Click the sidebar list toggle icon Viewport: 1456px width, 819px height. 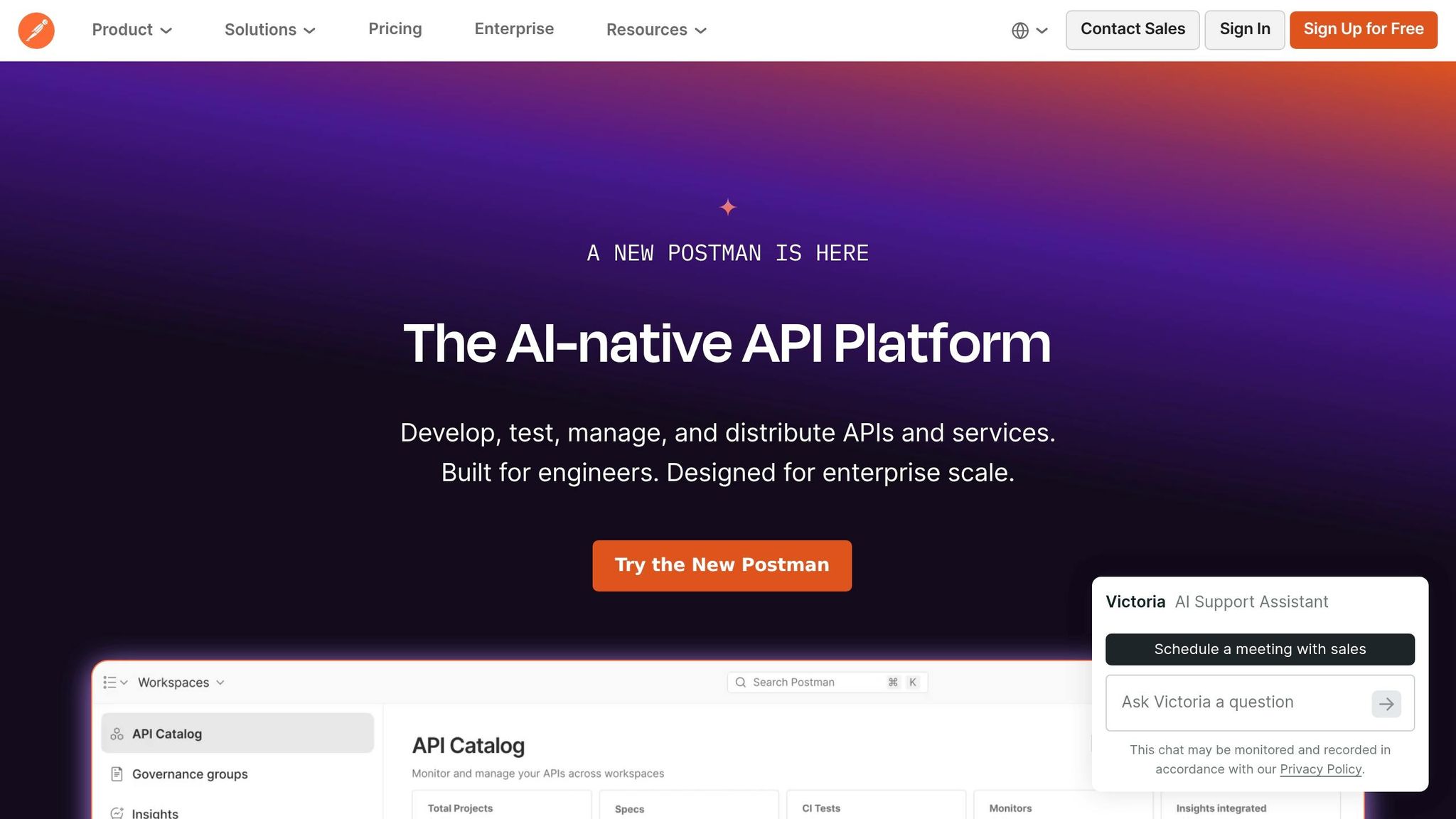(x=109, y=682)
